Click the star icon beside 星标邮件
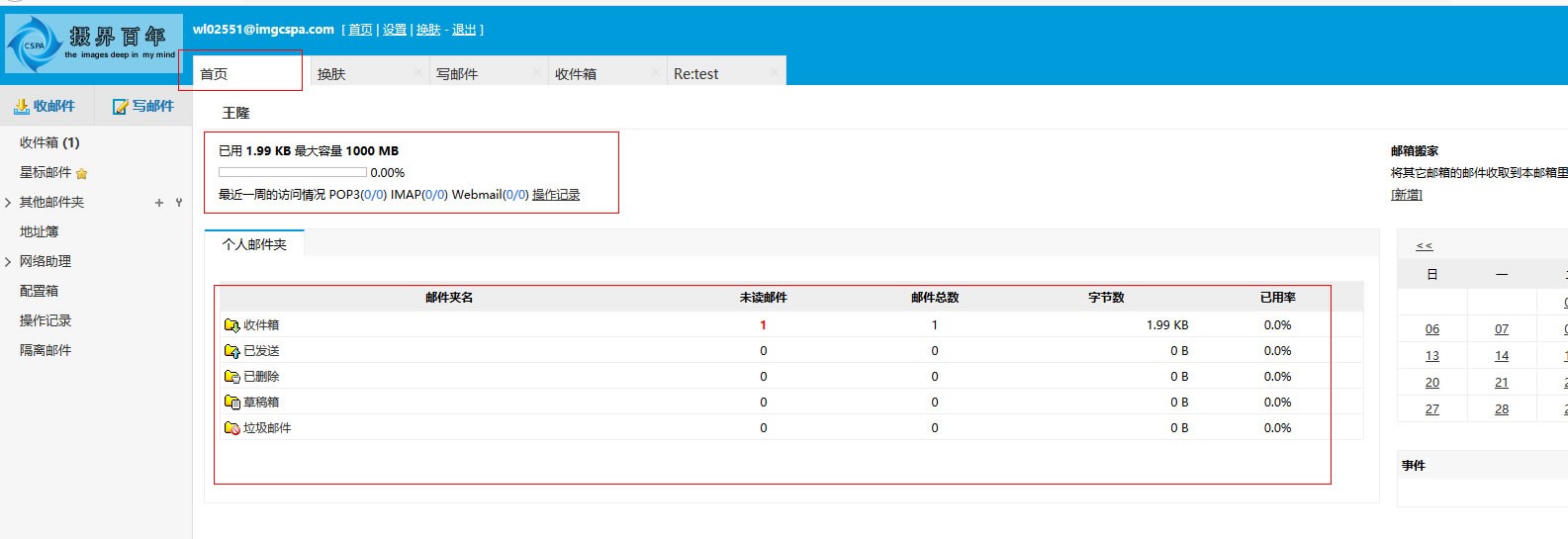The height and width of the screenshot is (539, 1568). (82, 174)
